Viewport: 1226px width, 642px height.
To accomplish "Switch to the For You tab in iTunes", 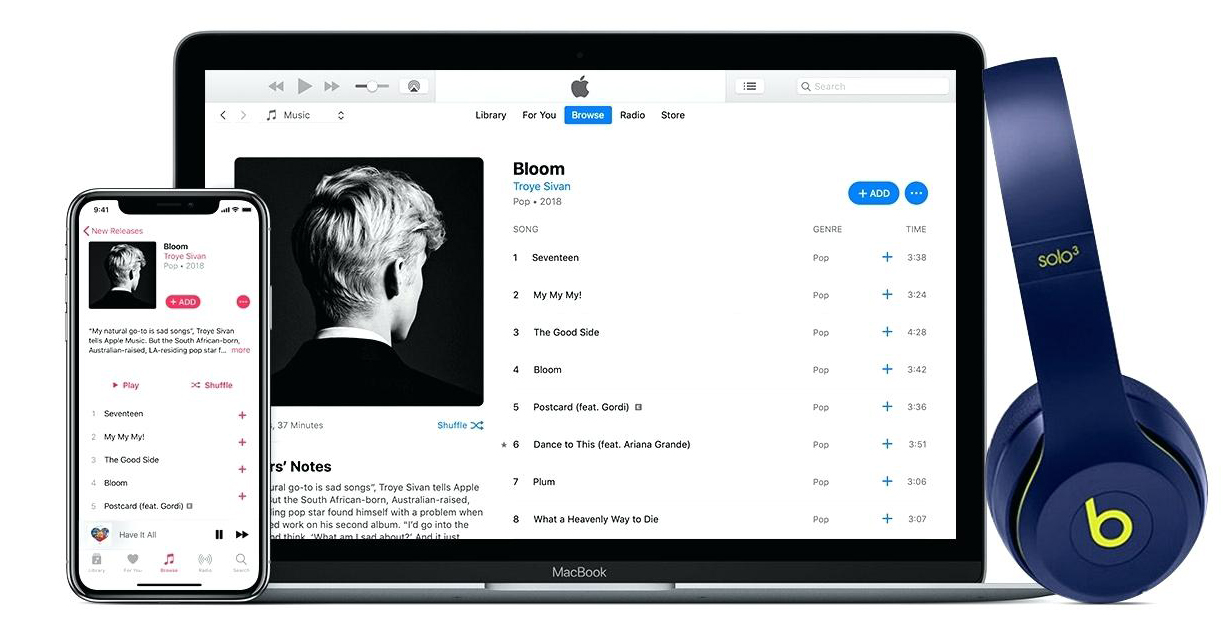I will point(539,115).
